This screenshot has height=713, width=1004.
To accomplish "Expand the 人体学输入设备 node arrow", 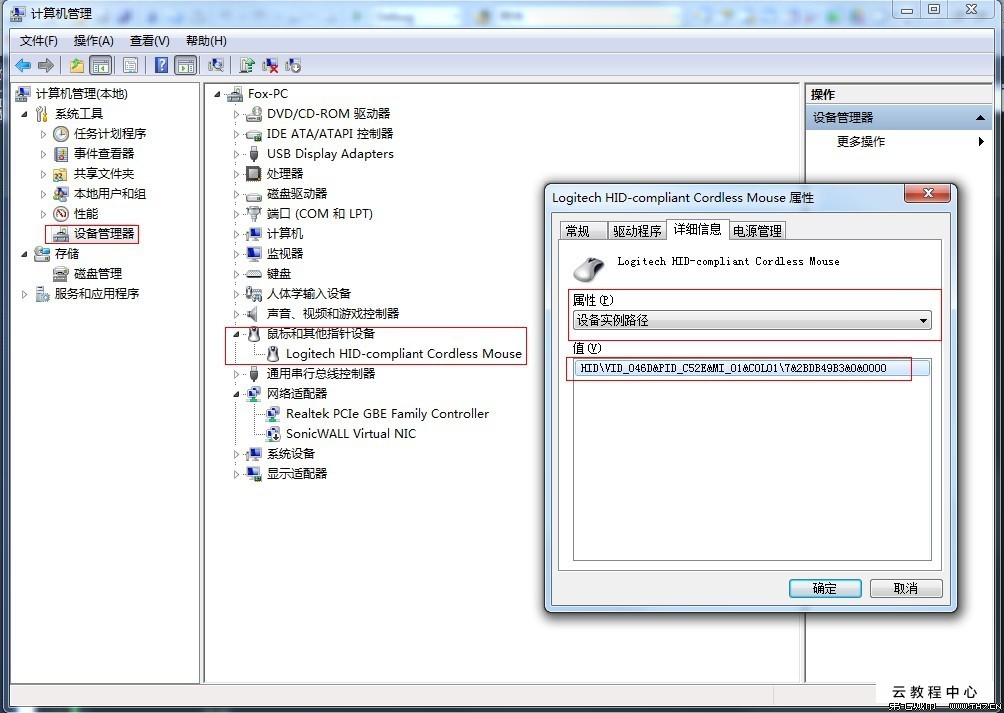I will tap(236, 294).
